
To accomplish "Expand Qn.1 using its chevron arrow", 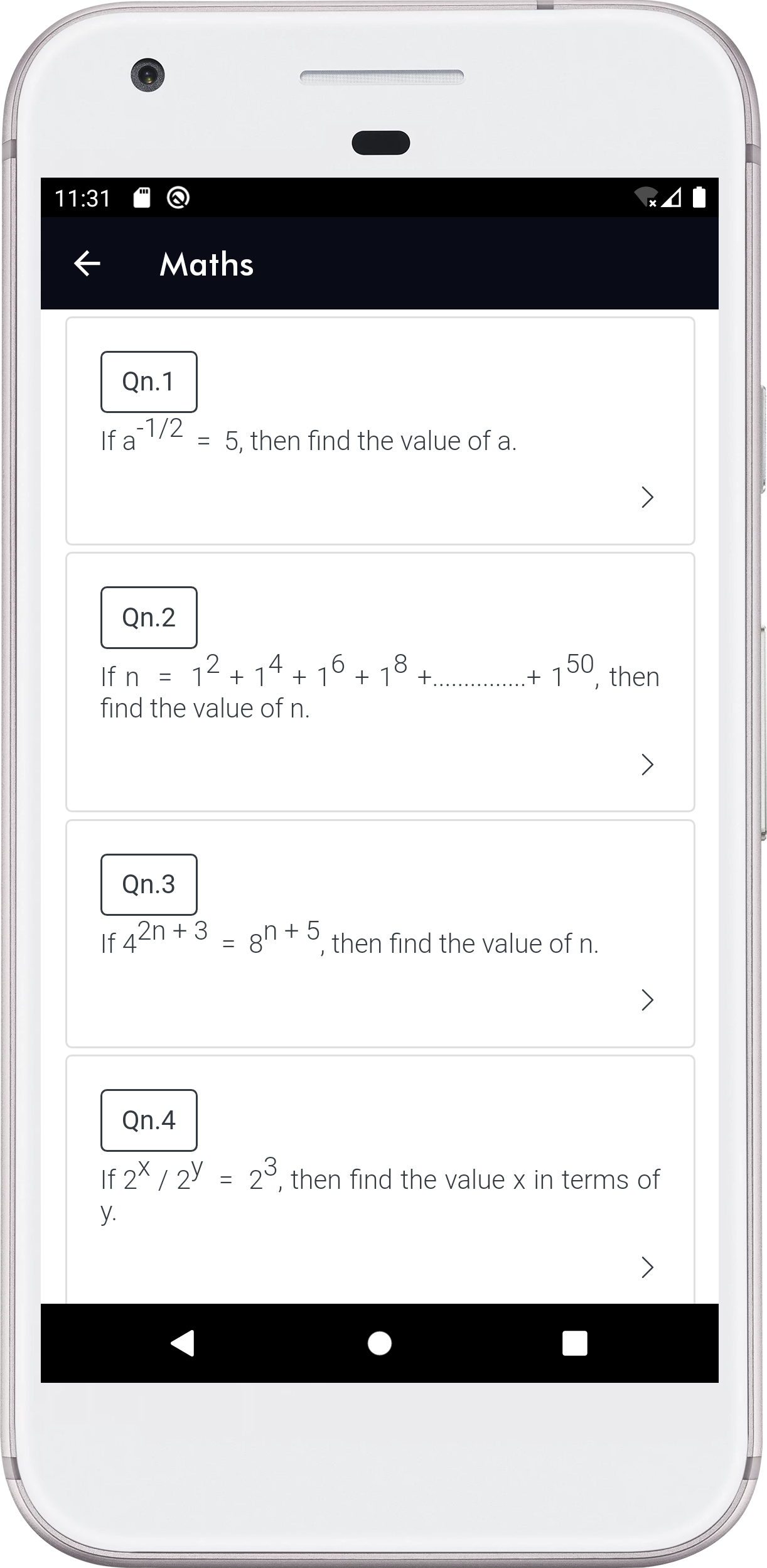I will click(647, 497).
